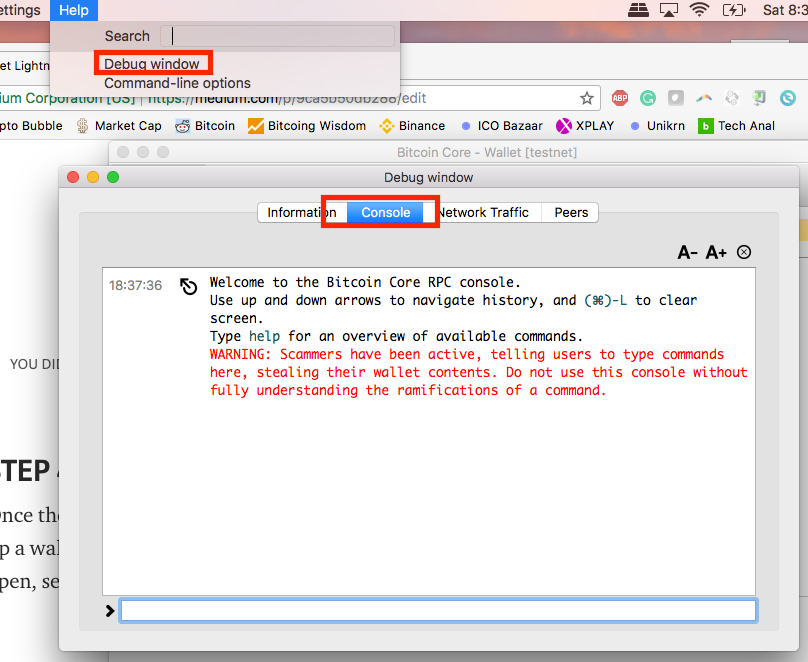Bookmark page with the star icon

(587, 98)
